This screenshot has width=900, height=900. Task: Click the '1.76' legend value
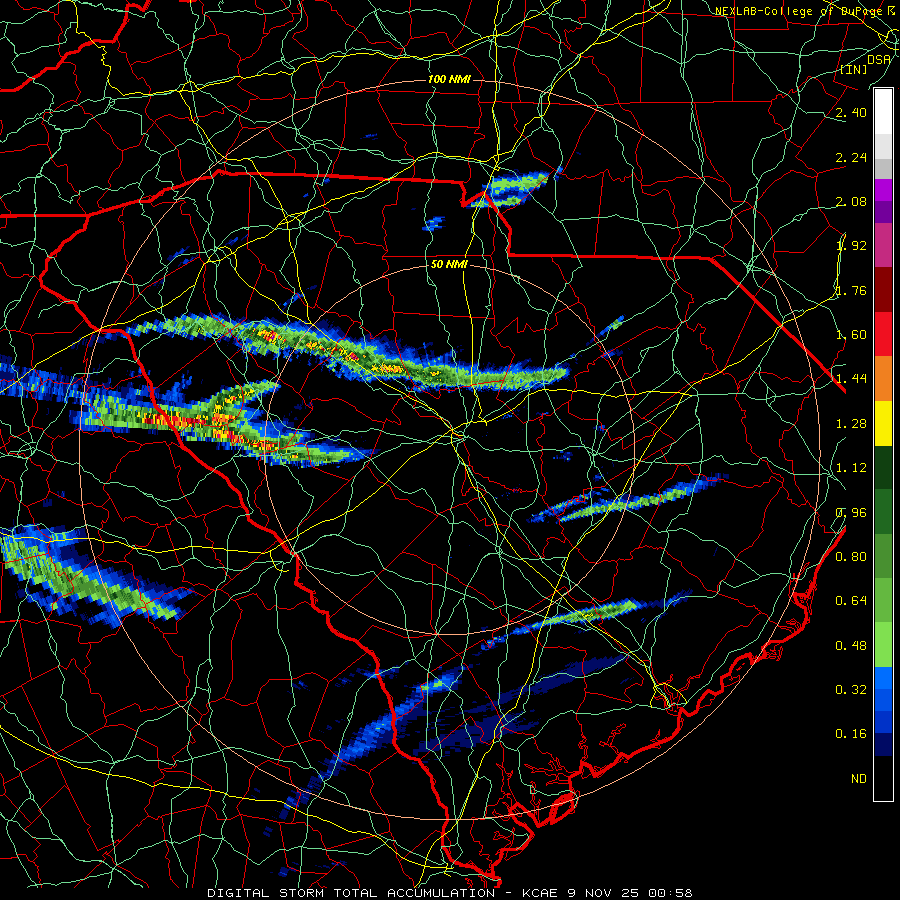pos(851,290)
